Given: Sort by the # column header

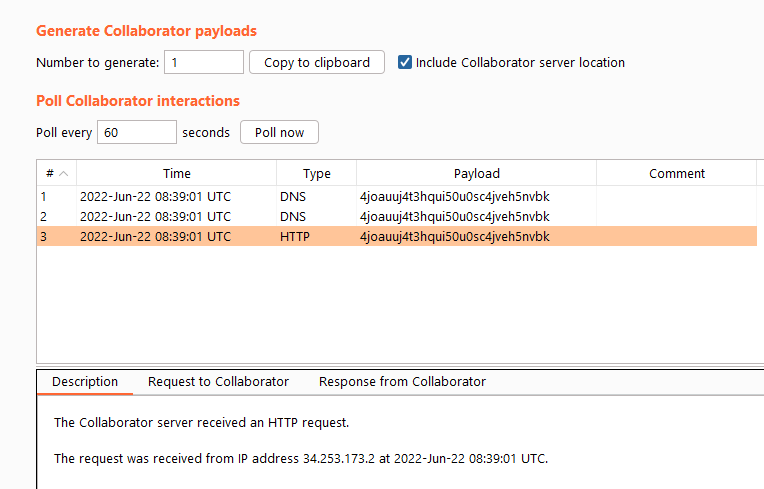Looking at the screenshot, I should point(57,173).
